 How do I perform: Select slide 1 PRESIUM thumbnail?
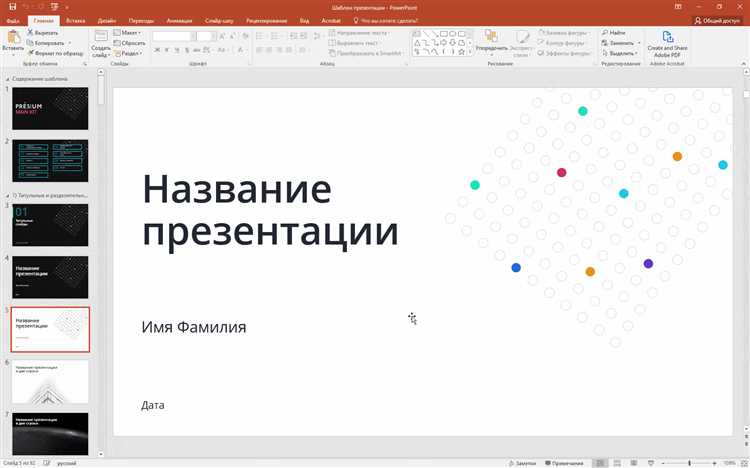pyautogui.click(x=50, y=109)
